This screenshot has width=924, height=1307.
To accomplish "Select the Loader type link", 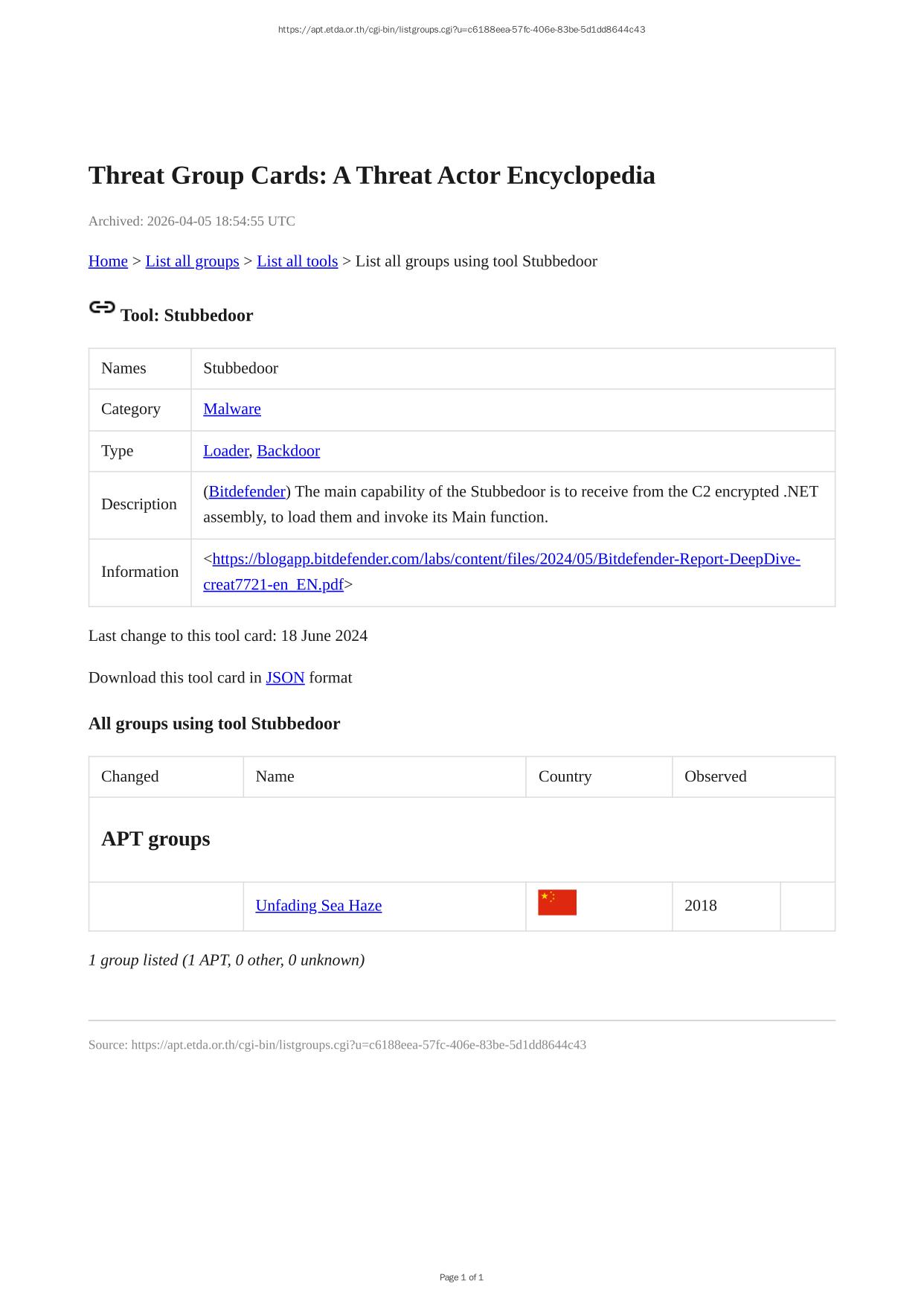I will [x=225, y=451].
